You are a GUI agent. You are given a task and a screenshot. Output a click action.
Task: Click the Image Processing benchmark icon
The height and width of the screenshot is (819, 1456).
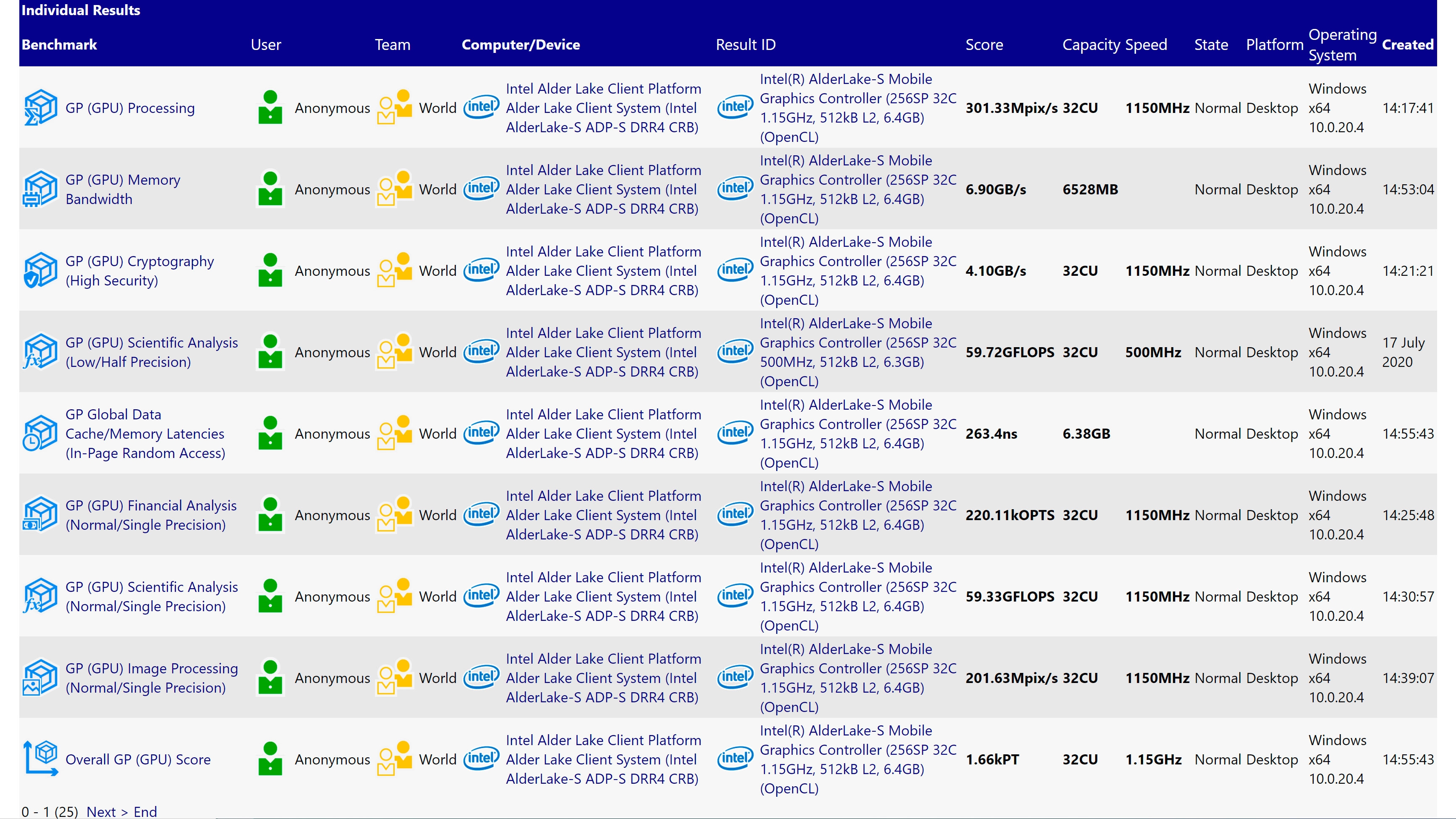coord(40,677)
